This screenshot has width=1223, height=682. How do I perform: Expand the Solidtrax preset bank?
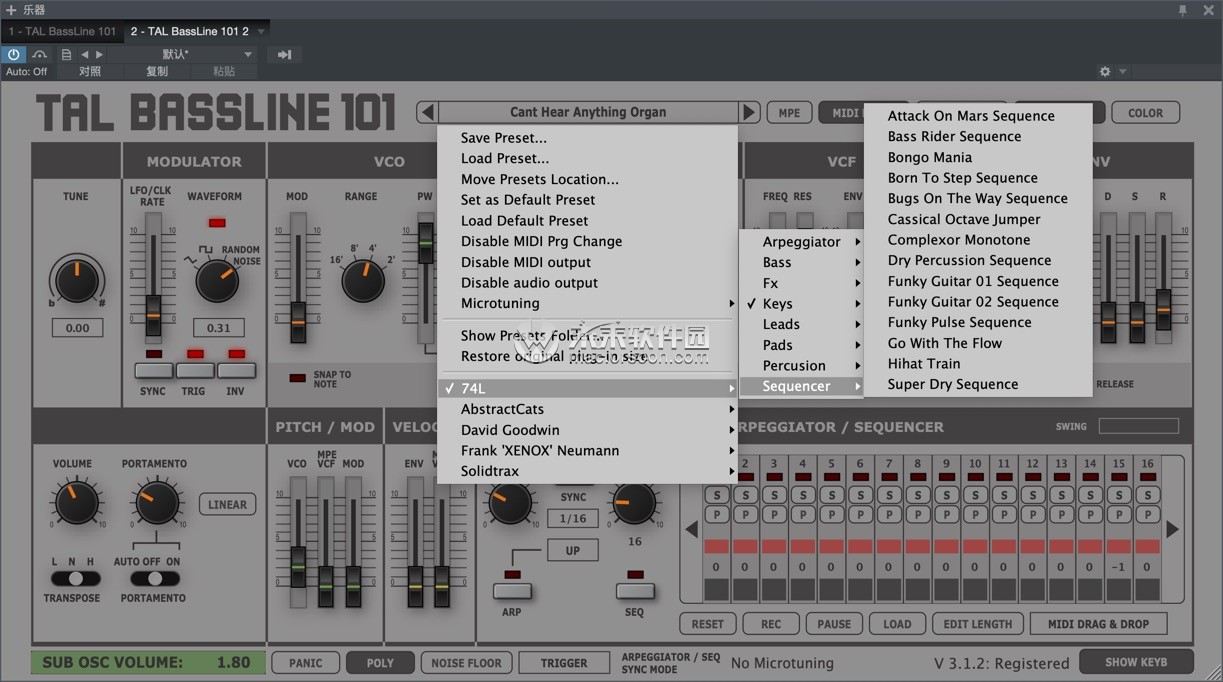click(x=588, y=471)
